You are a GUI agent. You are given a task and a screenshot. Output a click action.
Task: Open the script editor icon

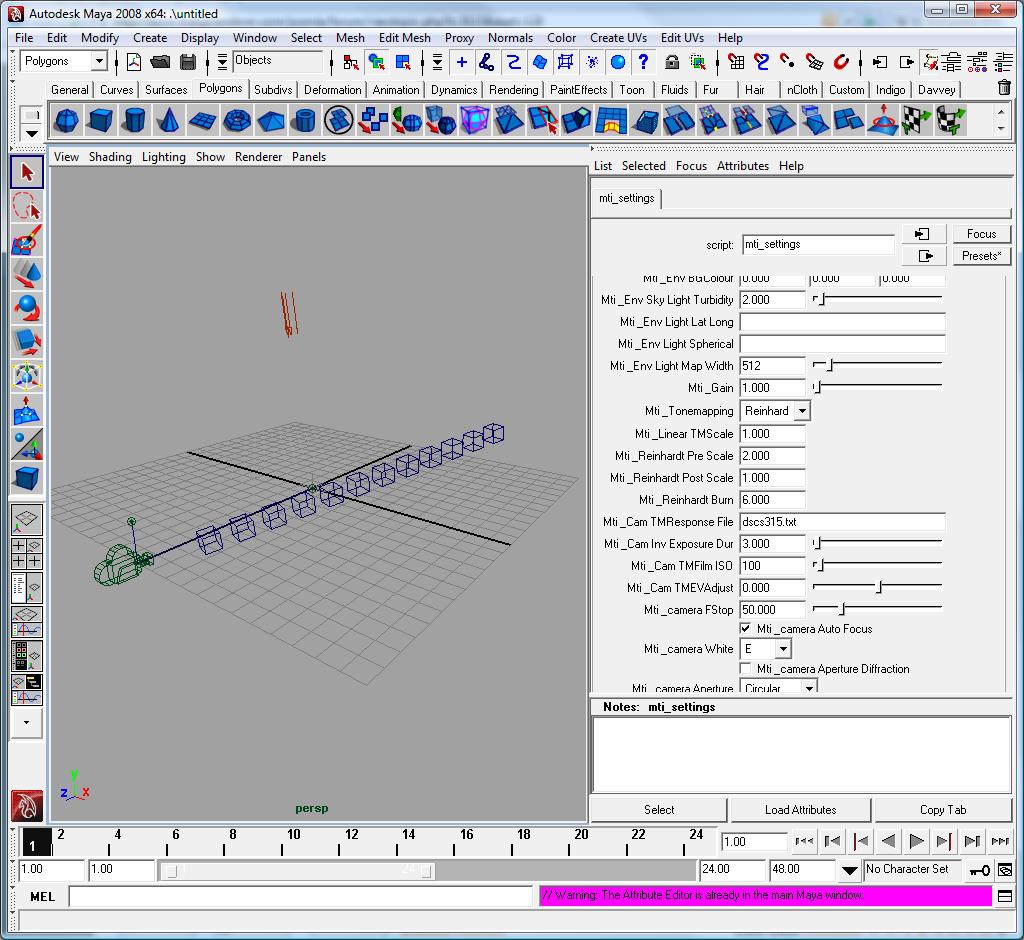(x=1005, y=896)
